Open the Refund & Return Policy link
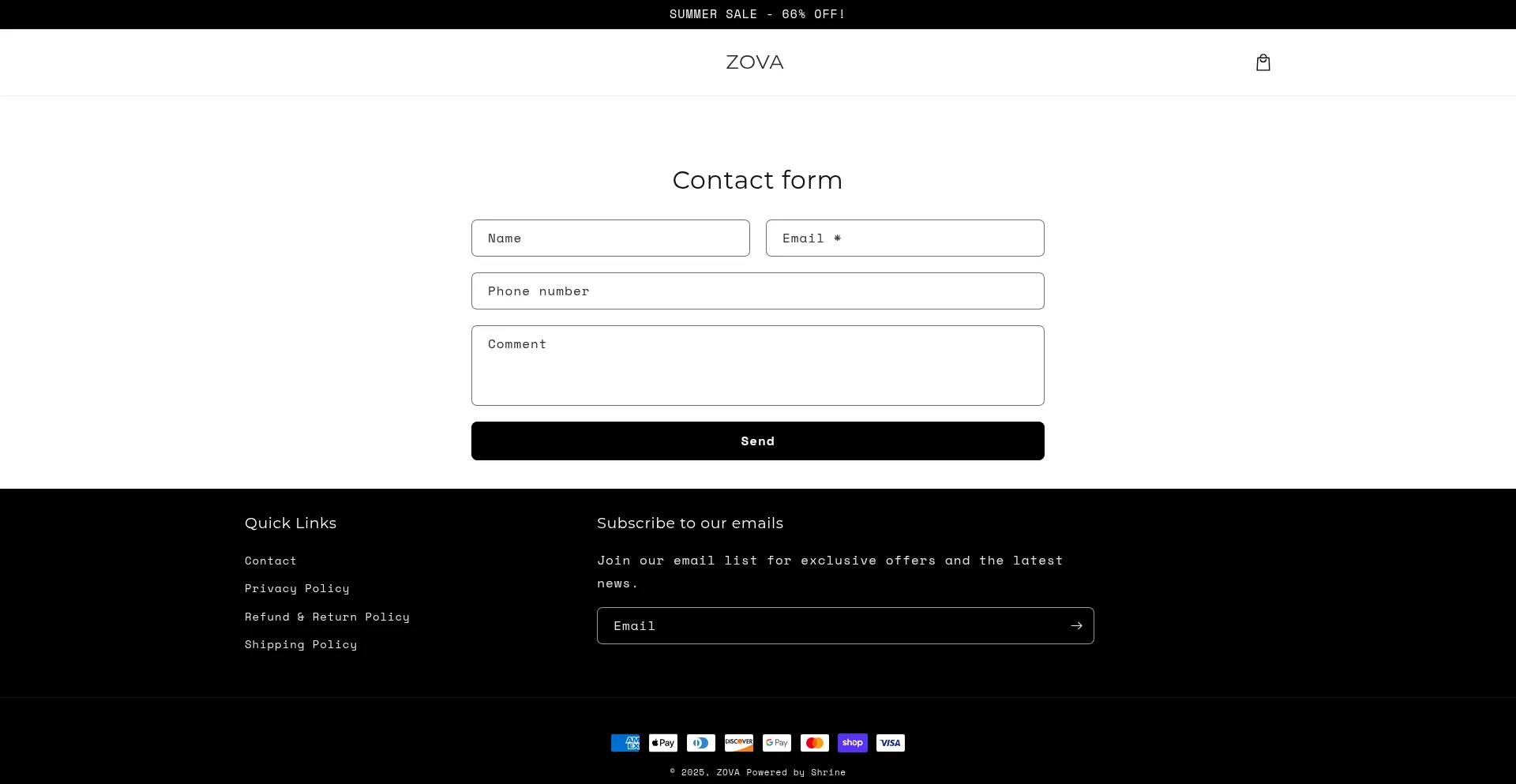The image size is (1516, 784). point(327,617)
